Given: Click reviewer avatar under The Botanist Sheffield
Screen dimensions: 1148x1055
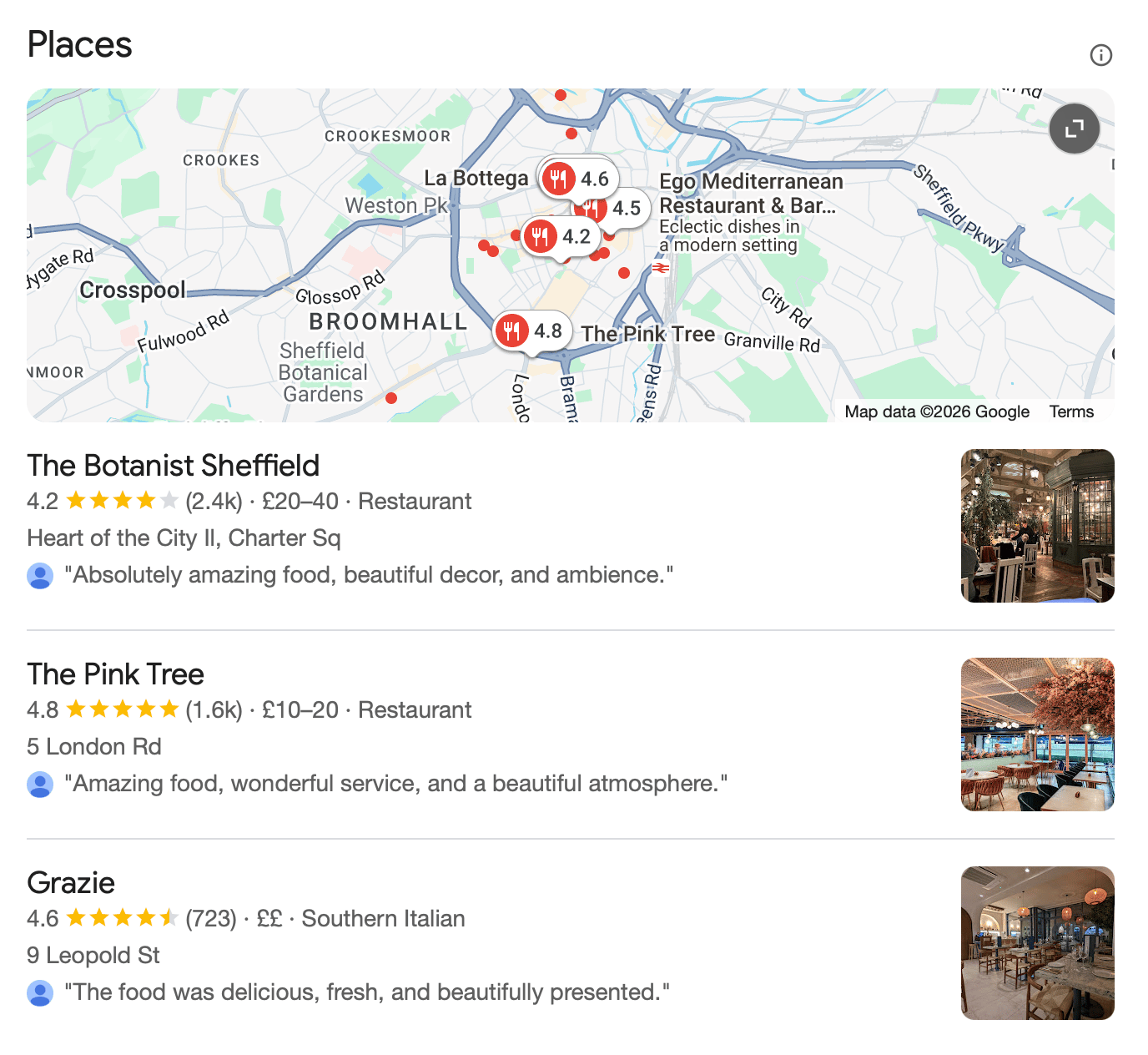Looking at the screenshot, I should point(40,575).
